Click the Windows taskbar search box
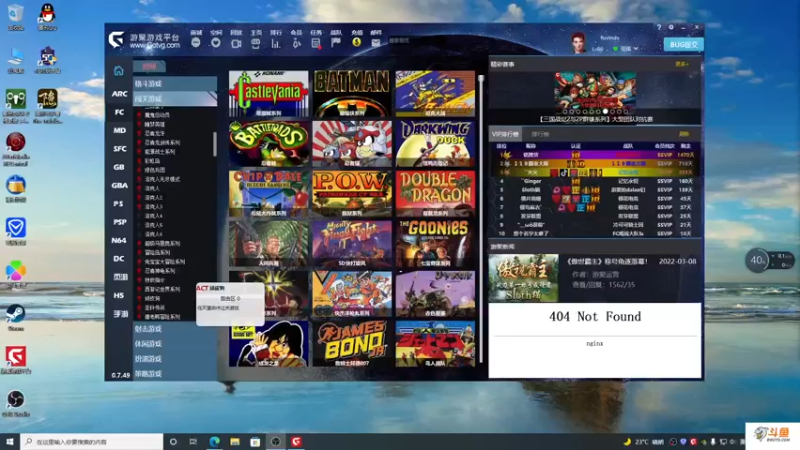This screenshot has width=800, height=450. (x=92, y=441)
